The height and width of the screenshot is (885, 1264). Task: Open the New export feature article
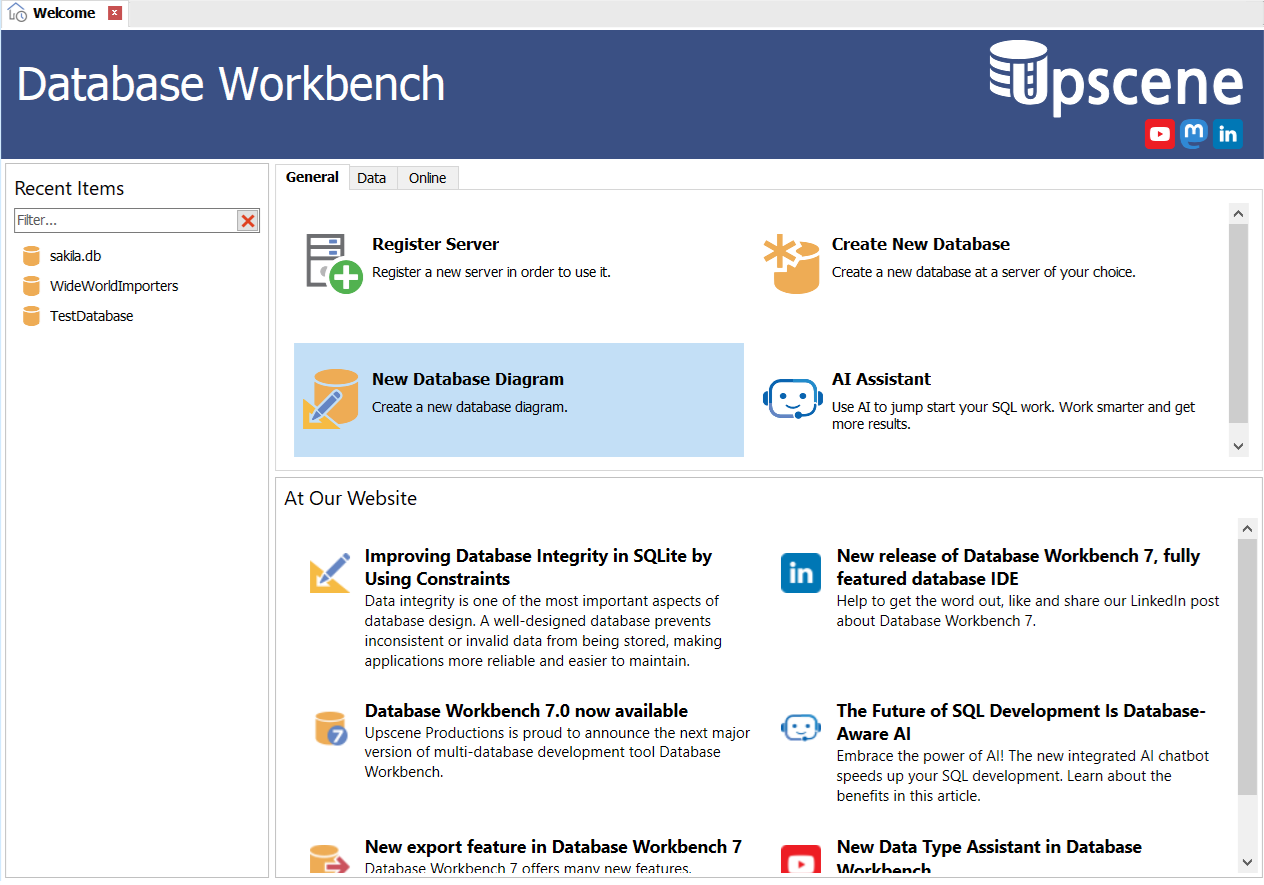coord(553,847)
